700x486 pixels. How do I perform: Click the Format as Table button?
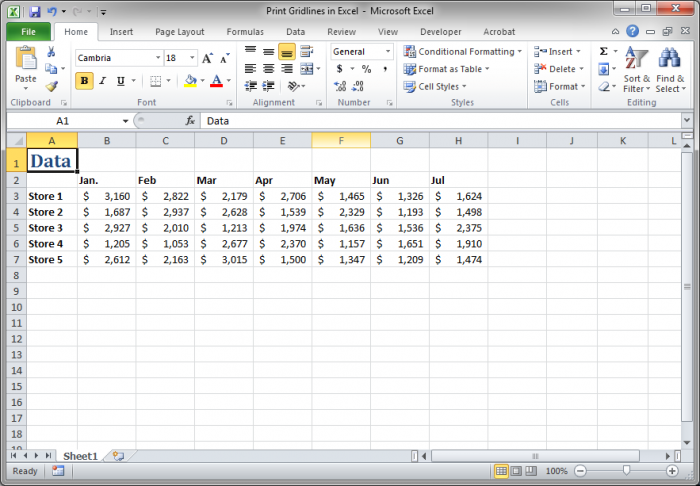pyautogui.click(x=446, y=69)
